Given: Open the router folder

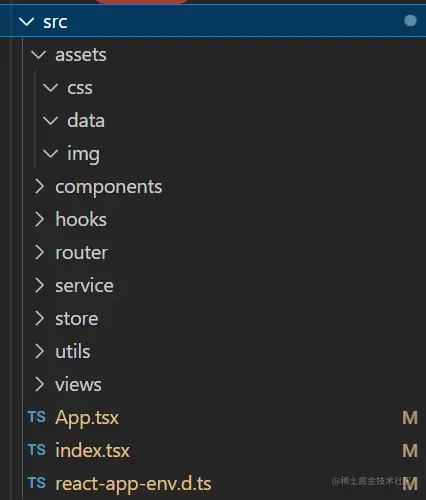Looking at the screenshot, I should pos(81,253).
